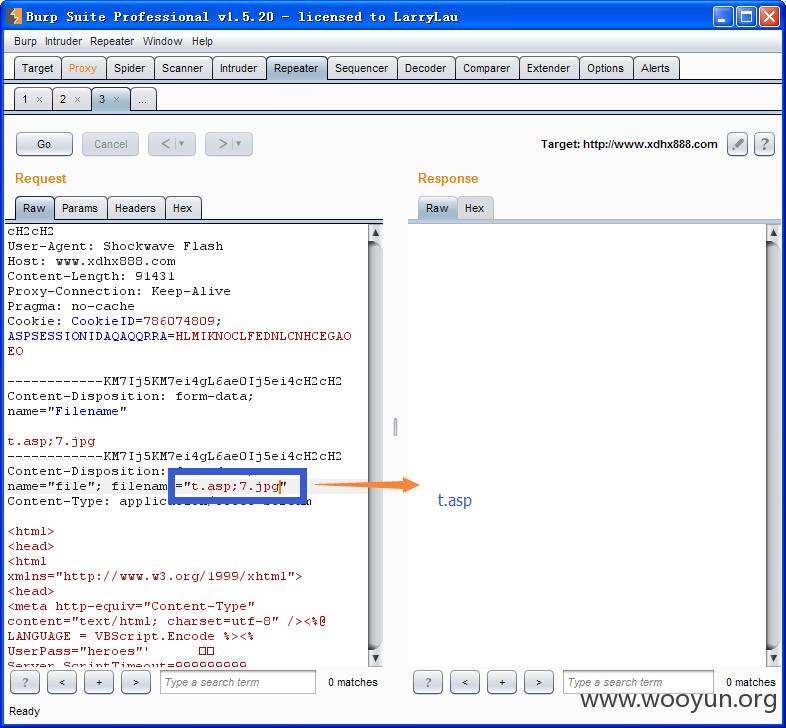Switch to the Alerts tab
The width and height of the screenshot is (786, 728).
(x=656, y=68)
